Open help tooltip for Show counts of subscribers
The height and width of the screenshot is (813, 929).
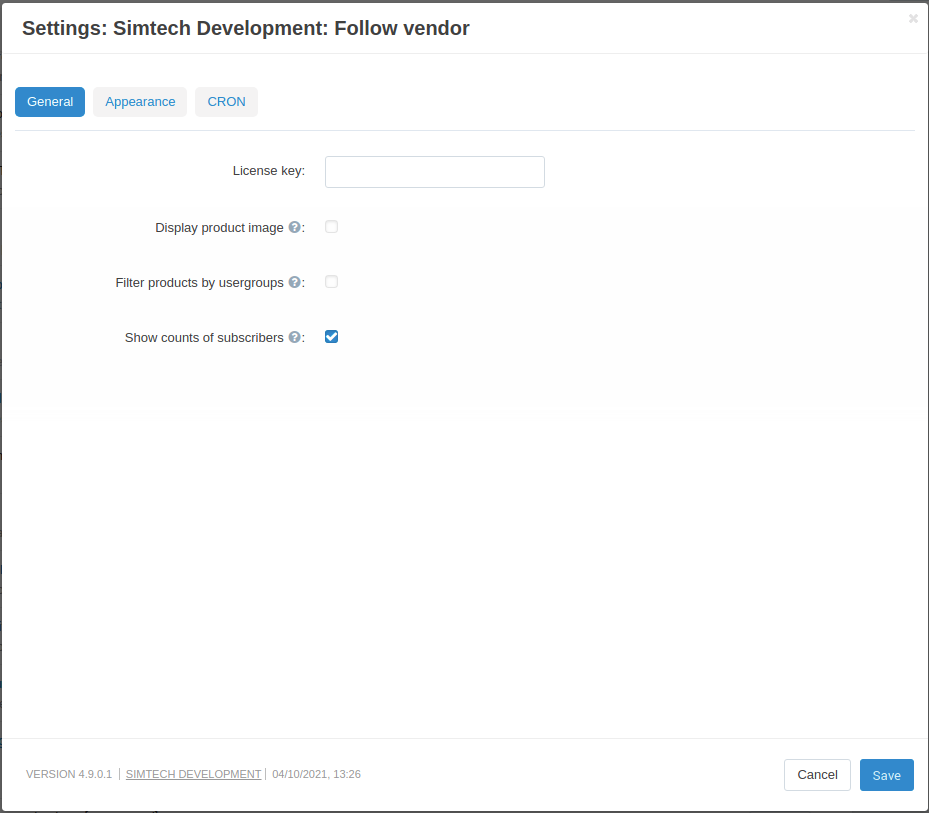pos(294,337)
